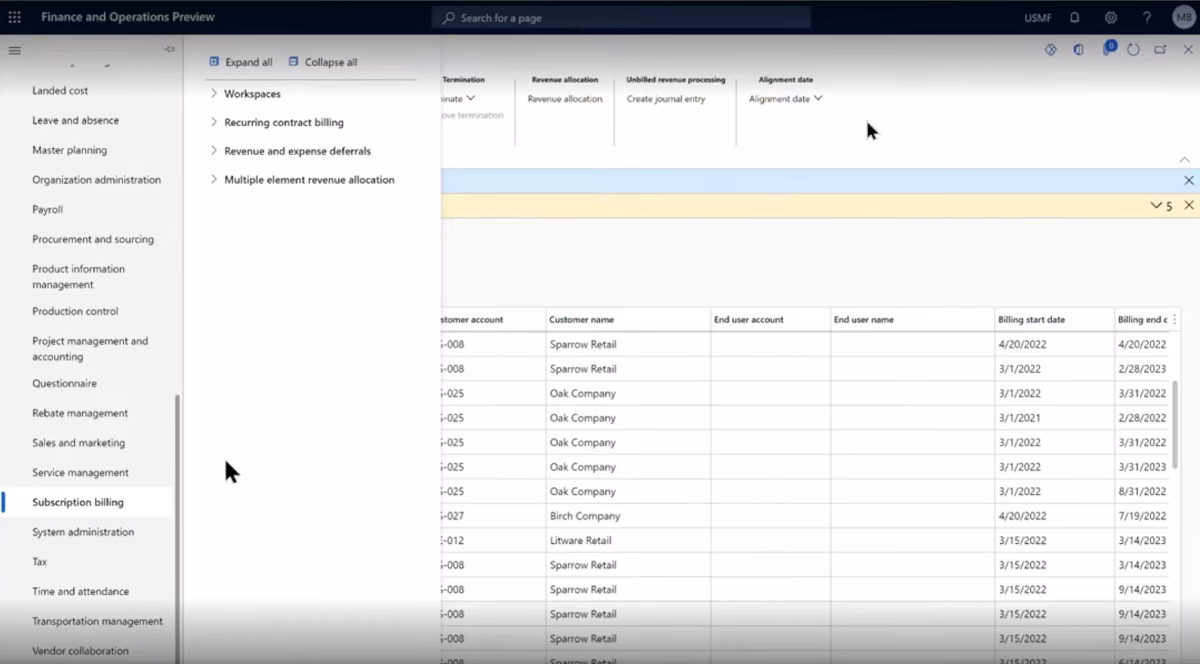The width and height of the screenshot is (1200, 664).
Task: Select Organization administration module
Action: [96, 180]
